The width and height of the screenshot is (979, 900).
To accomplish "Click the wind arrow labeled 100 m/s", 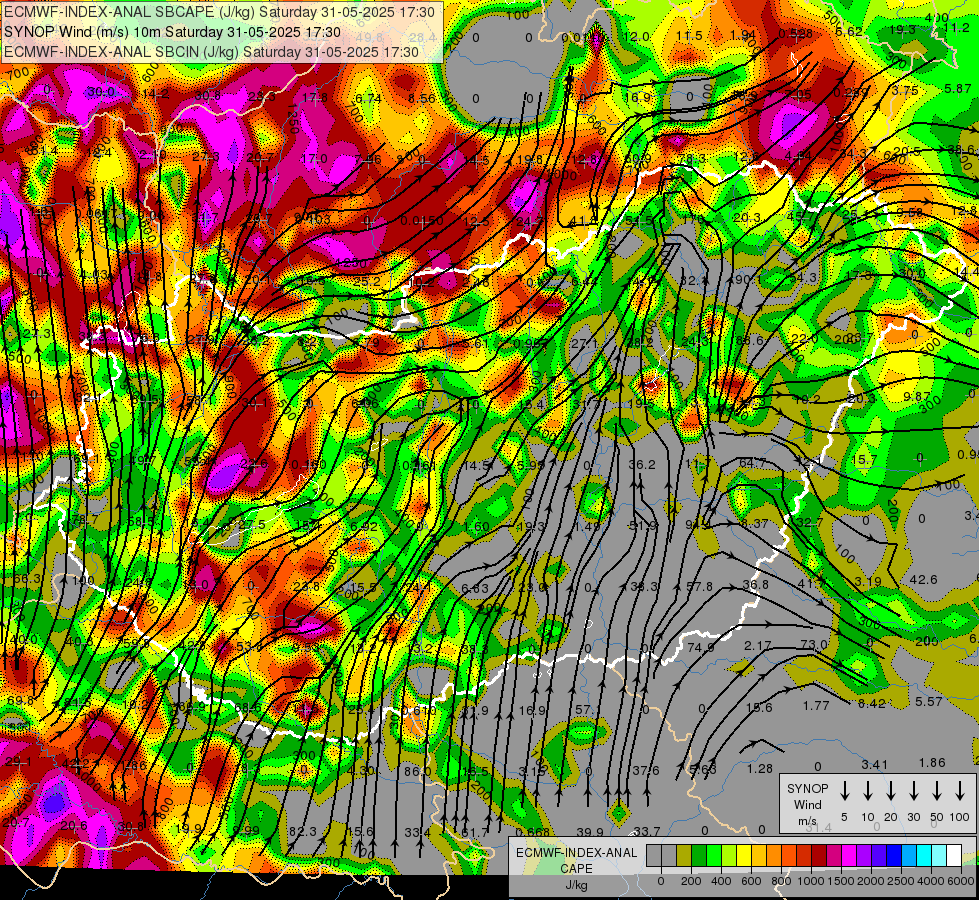I will pyautogui.click(x=960, y=791).
